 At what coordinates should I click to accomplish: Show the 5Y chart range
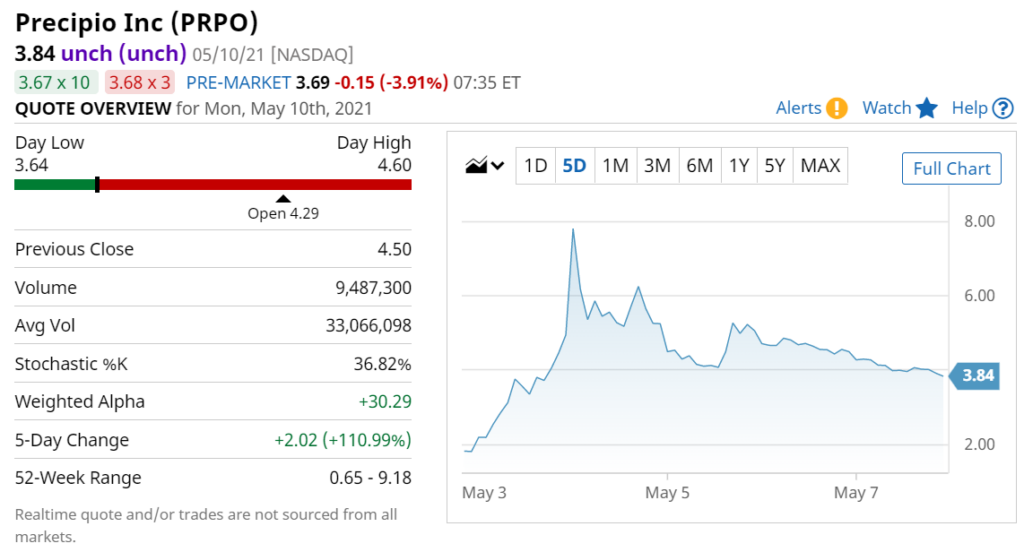tap(775, 166)
